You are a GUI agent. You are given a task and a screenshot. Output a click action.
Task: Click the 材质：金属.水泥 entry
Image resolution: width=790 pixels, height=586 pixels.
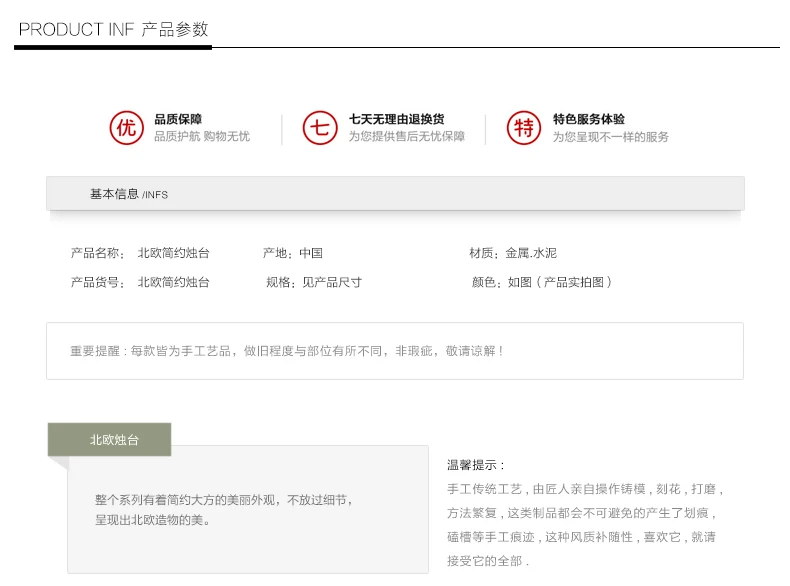click(x=513, y=253)
